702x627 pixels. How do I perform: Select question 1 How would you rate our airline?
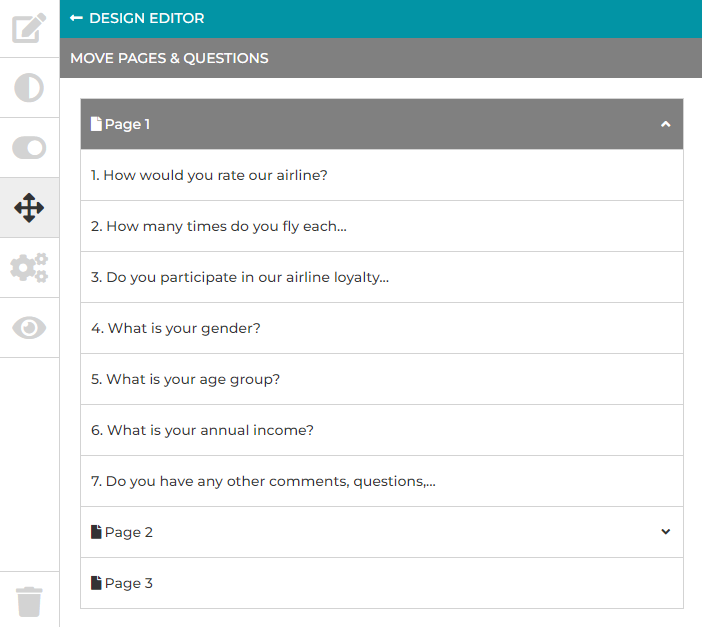point(382,175)
